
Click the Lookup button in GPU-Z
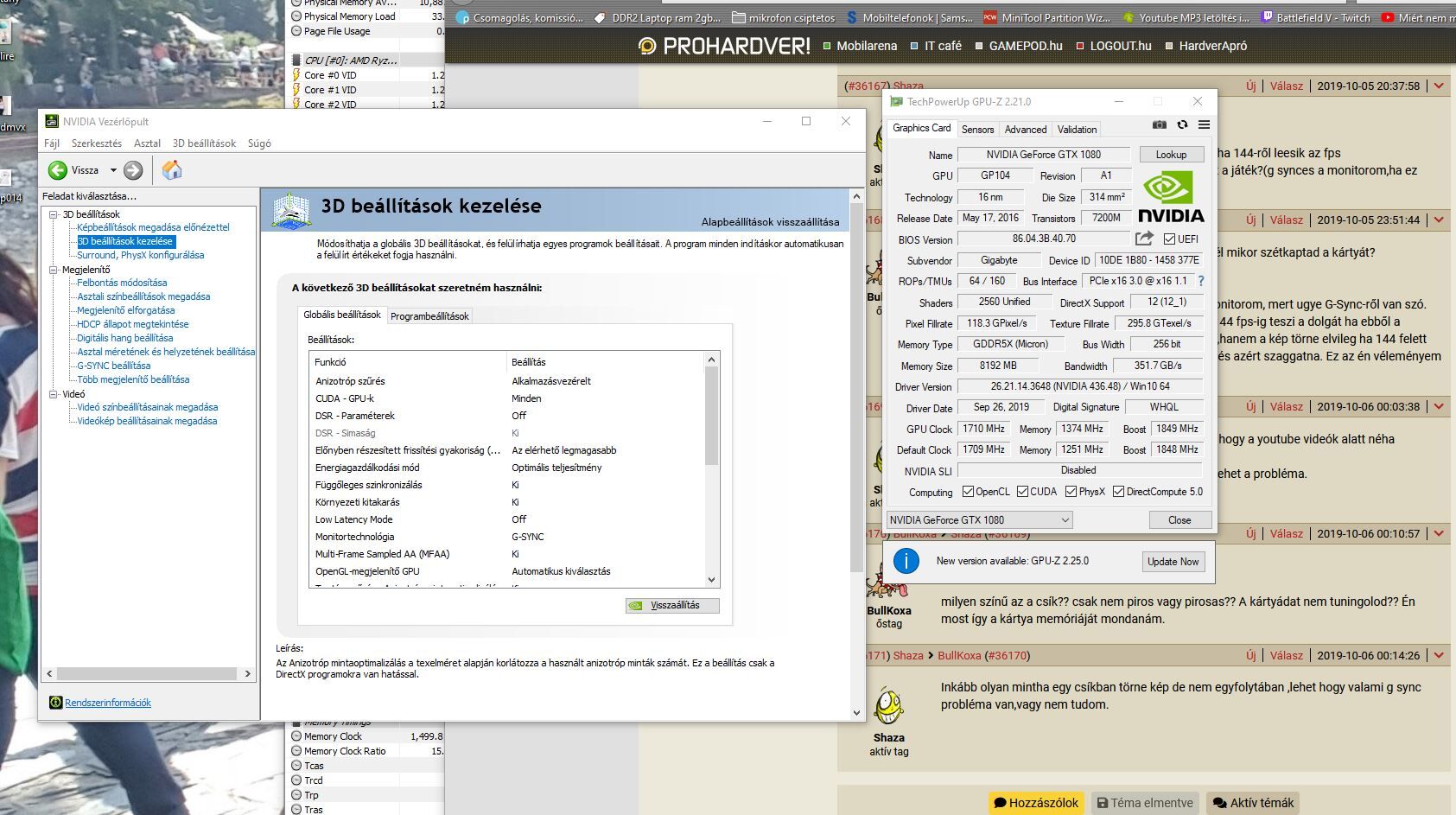pyautogui.click(x=1171, y=155)
